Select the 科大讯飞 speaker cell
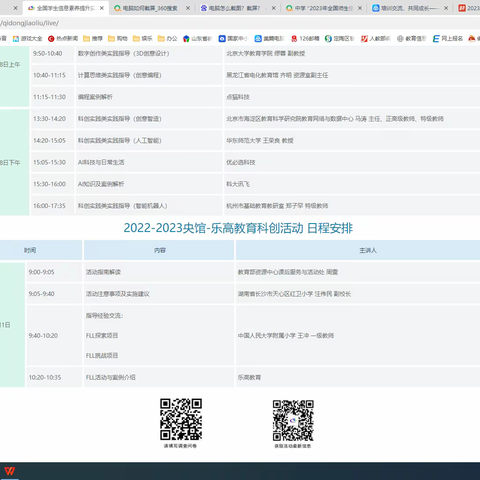This screenshot has height=480, width=480. click(352, 184)
